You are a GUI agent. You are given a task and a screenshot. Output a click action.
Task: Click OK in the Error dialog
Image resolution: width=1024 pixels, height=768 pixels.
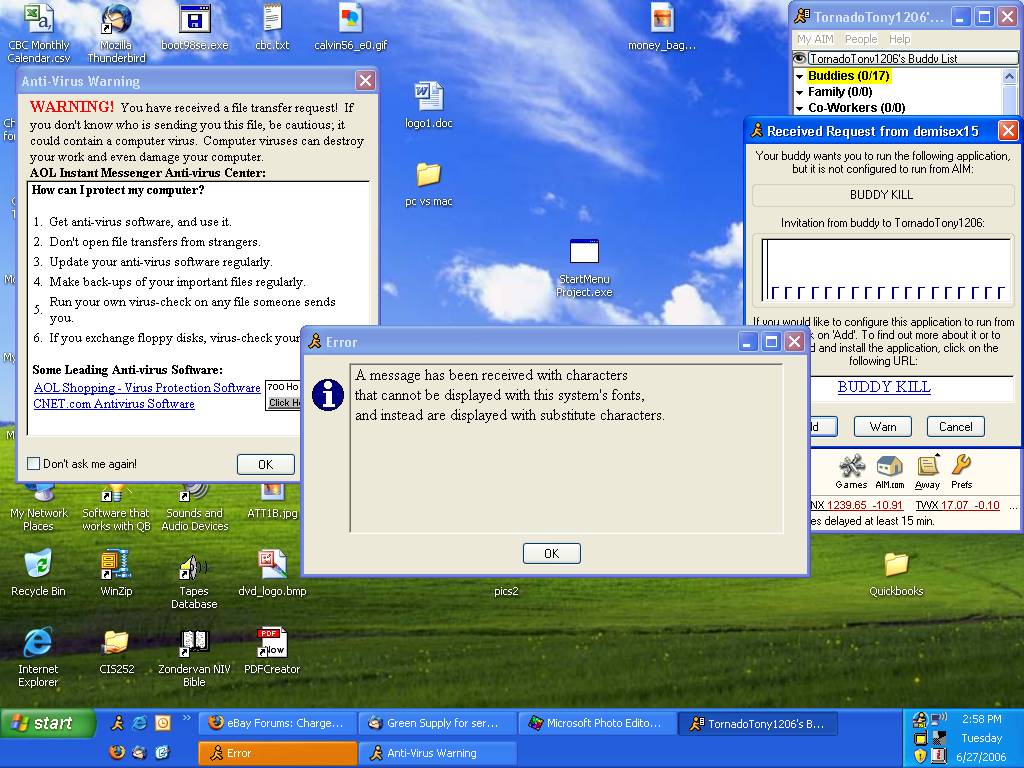[551, 553]
